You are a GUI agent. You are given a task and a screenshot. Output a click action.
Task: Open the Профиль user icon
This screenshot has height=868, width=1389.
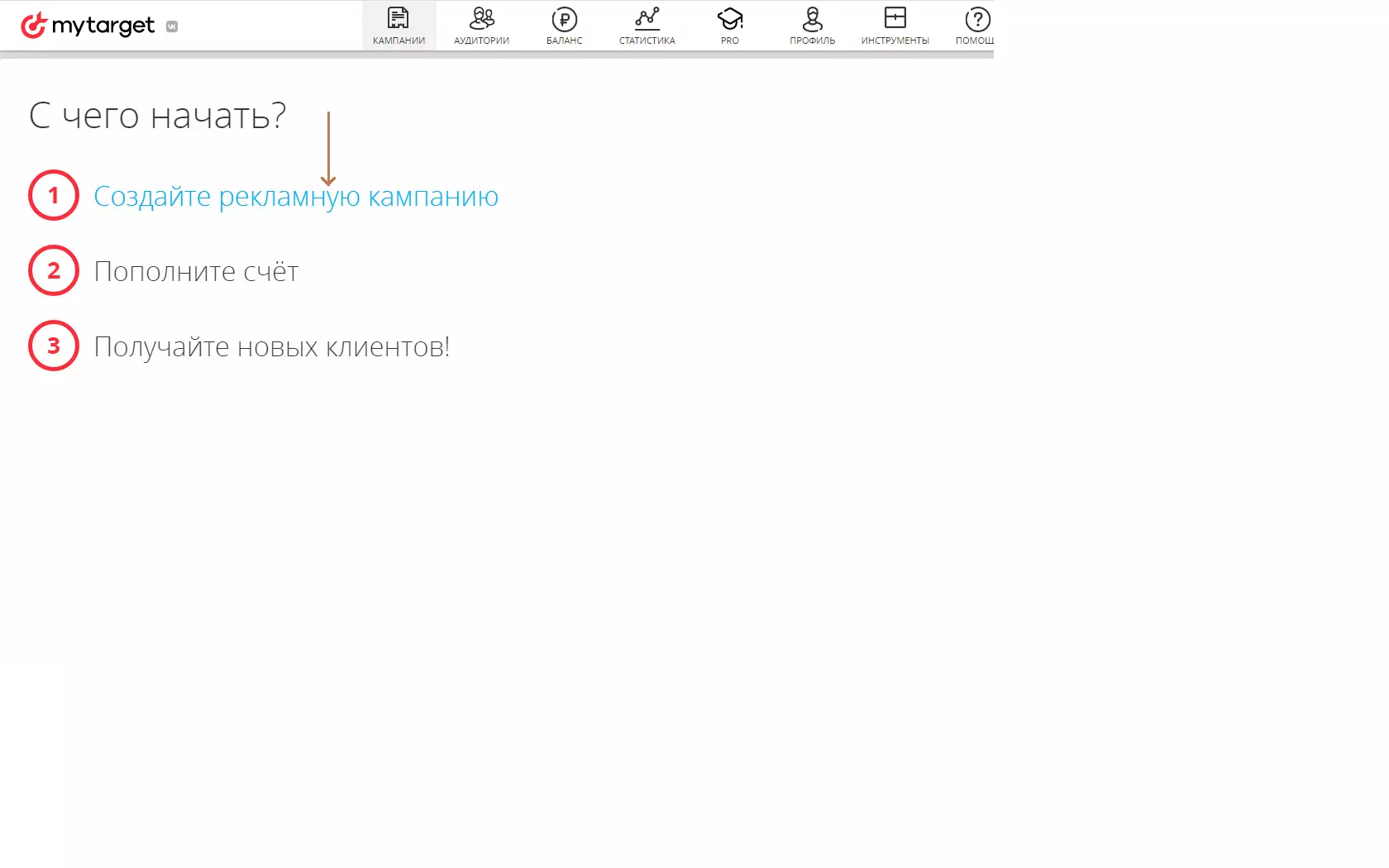click(x=813, y=18)
